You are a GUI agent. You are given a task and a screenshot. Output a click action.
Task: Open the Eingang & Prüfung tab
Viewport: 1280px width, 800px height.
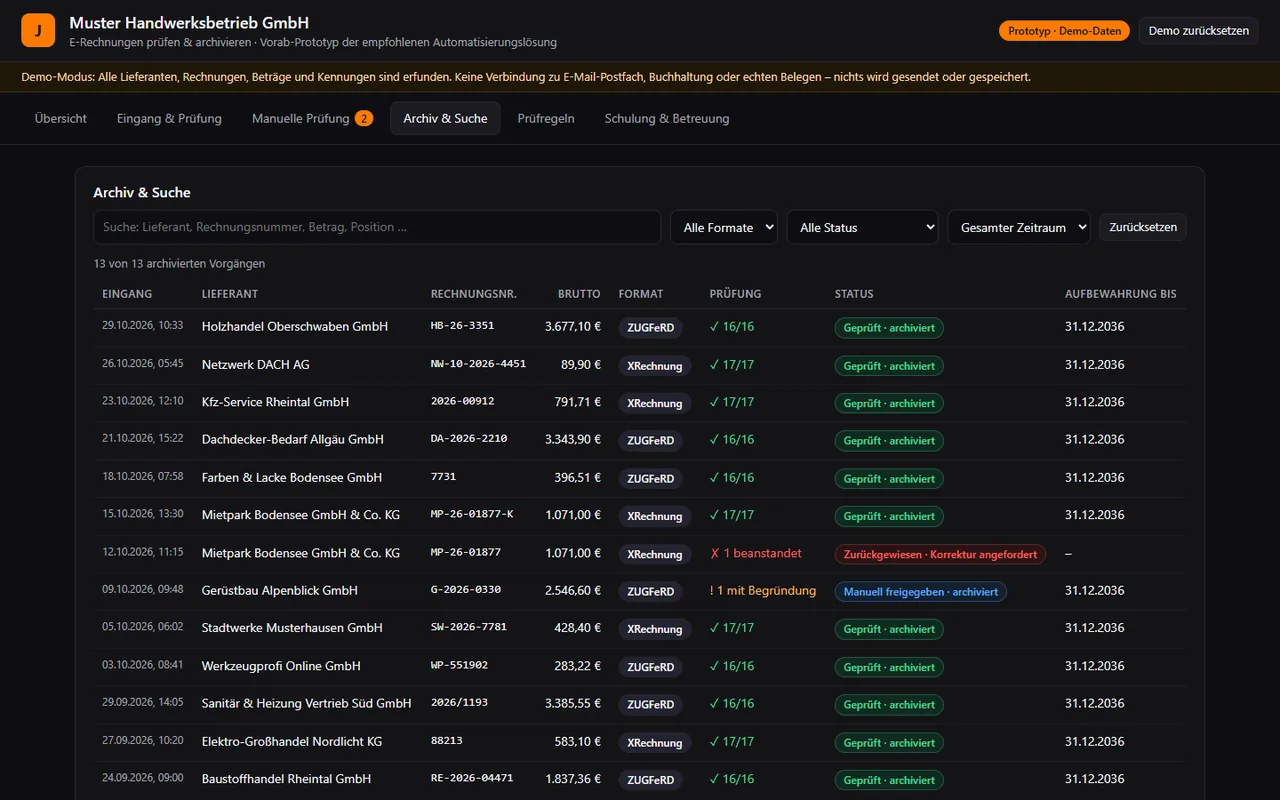coord(169,118)
